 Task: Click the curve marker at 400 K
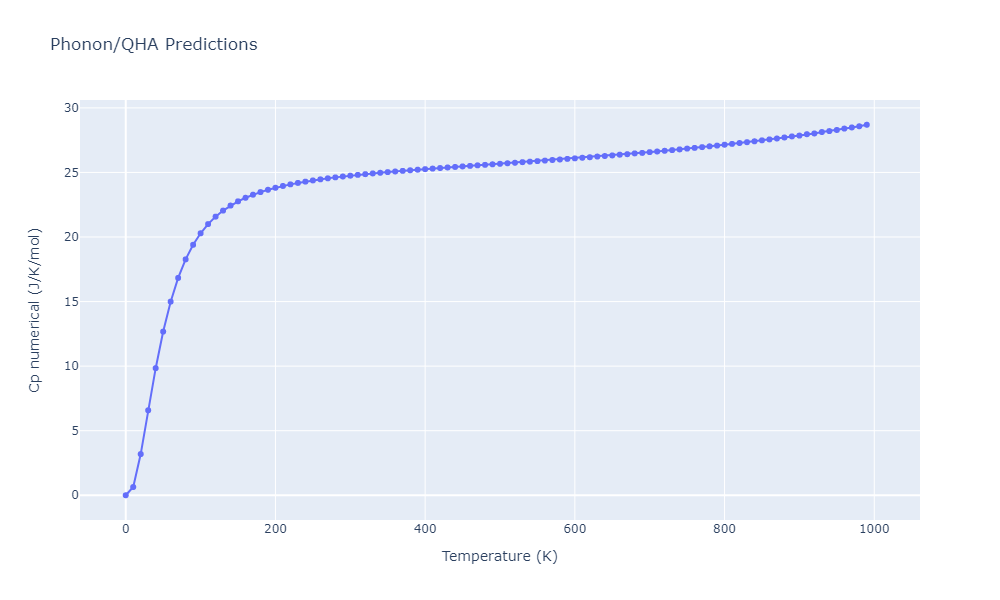(425, 169)
